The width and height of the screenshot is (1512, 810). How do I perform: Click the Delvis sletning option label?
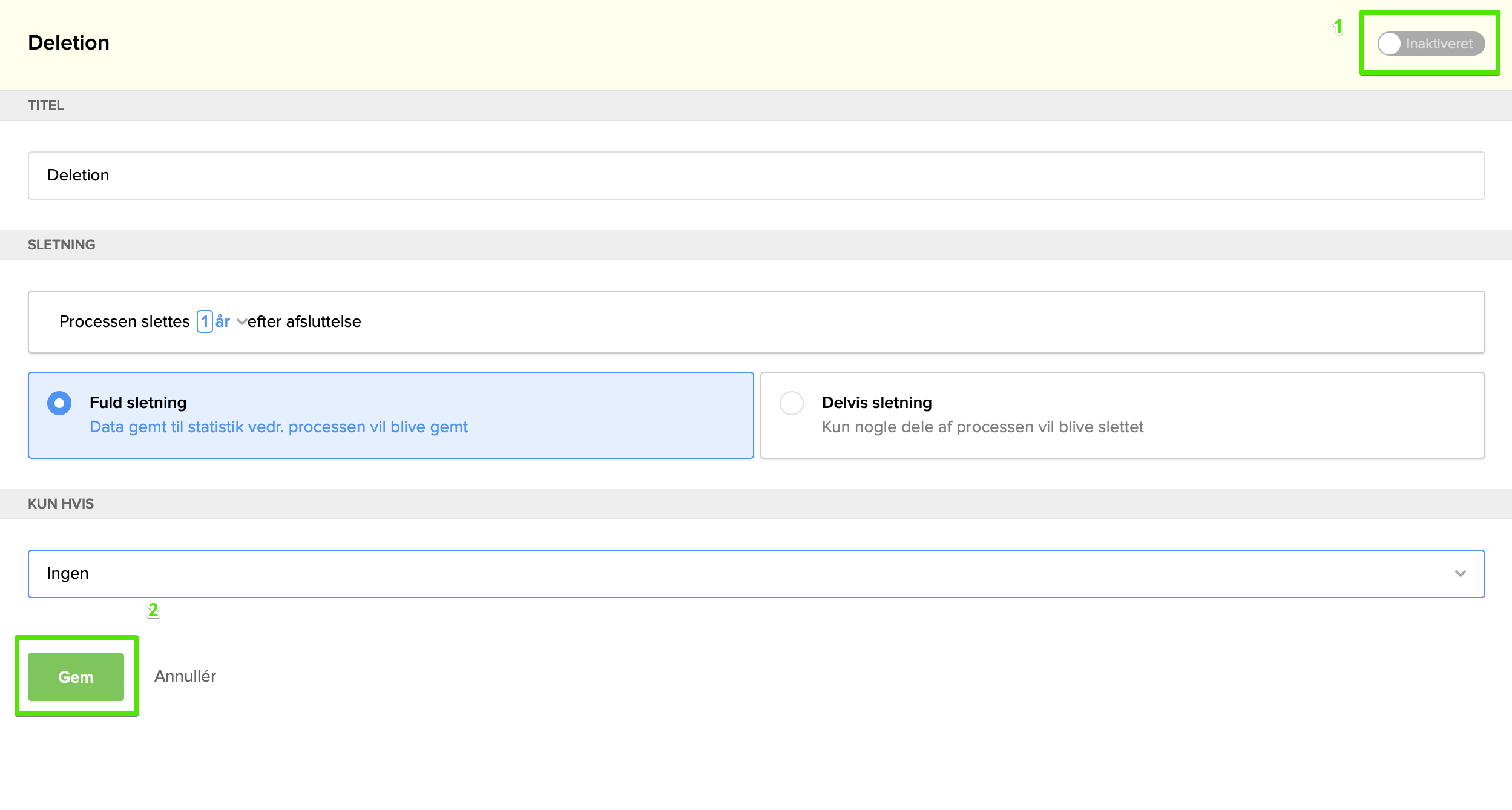pyautogui.click(x=876, y=403)
